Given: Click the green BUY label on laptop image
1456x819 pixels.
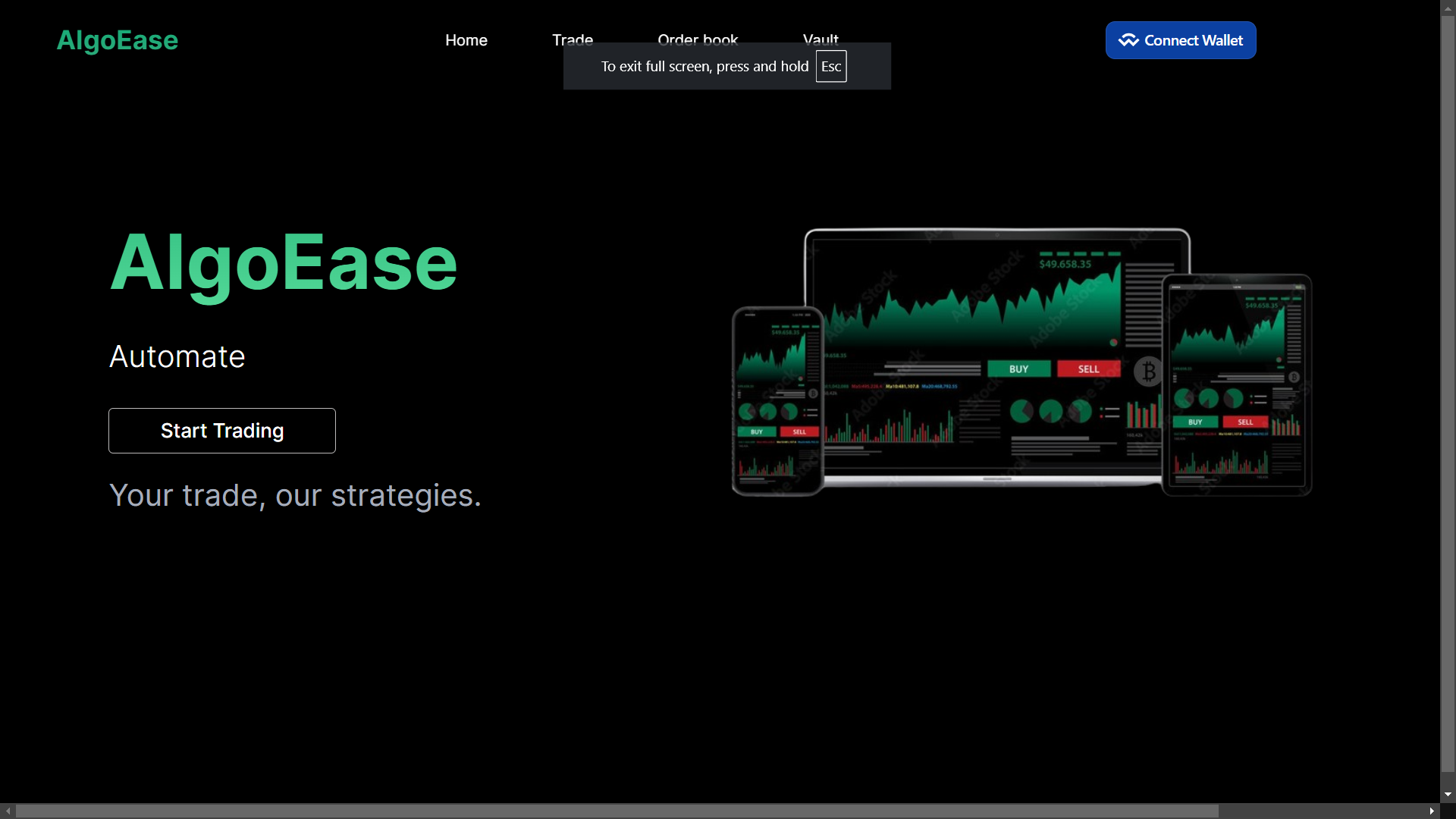Looking at the screenshot, I should (1018, 369).
